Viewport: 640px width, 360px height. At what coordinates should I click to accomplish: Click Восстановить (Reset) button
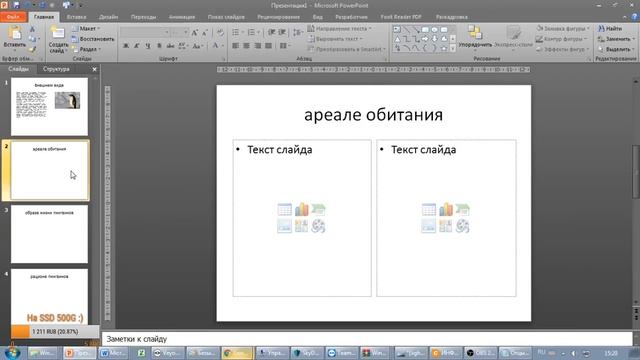[x=93, y=39]
